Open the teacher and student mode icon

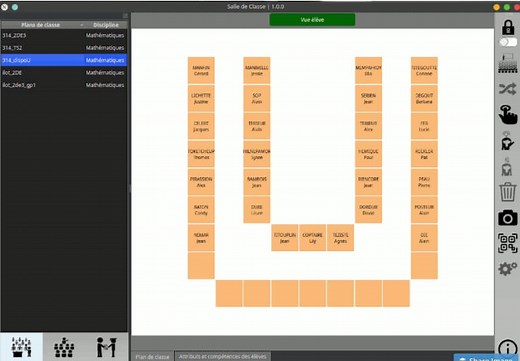107,347
